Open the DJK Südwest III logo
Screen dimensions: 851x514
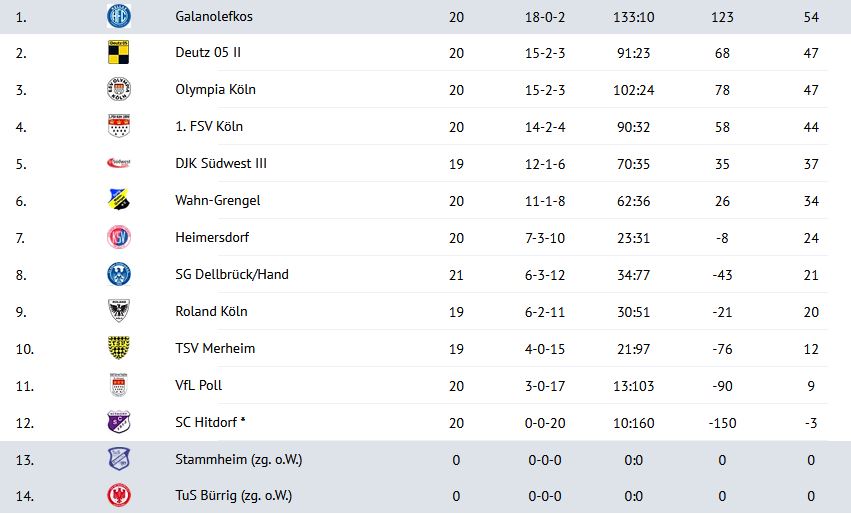click(x=119, y=162)
